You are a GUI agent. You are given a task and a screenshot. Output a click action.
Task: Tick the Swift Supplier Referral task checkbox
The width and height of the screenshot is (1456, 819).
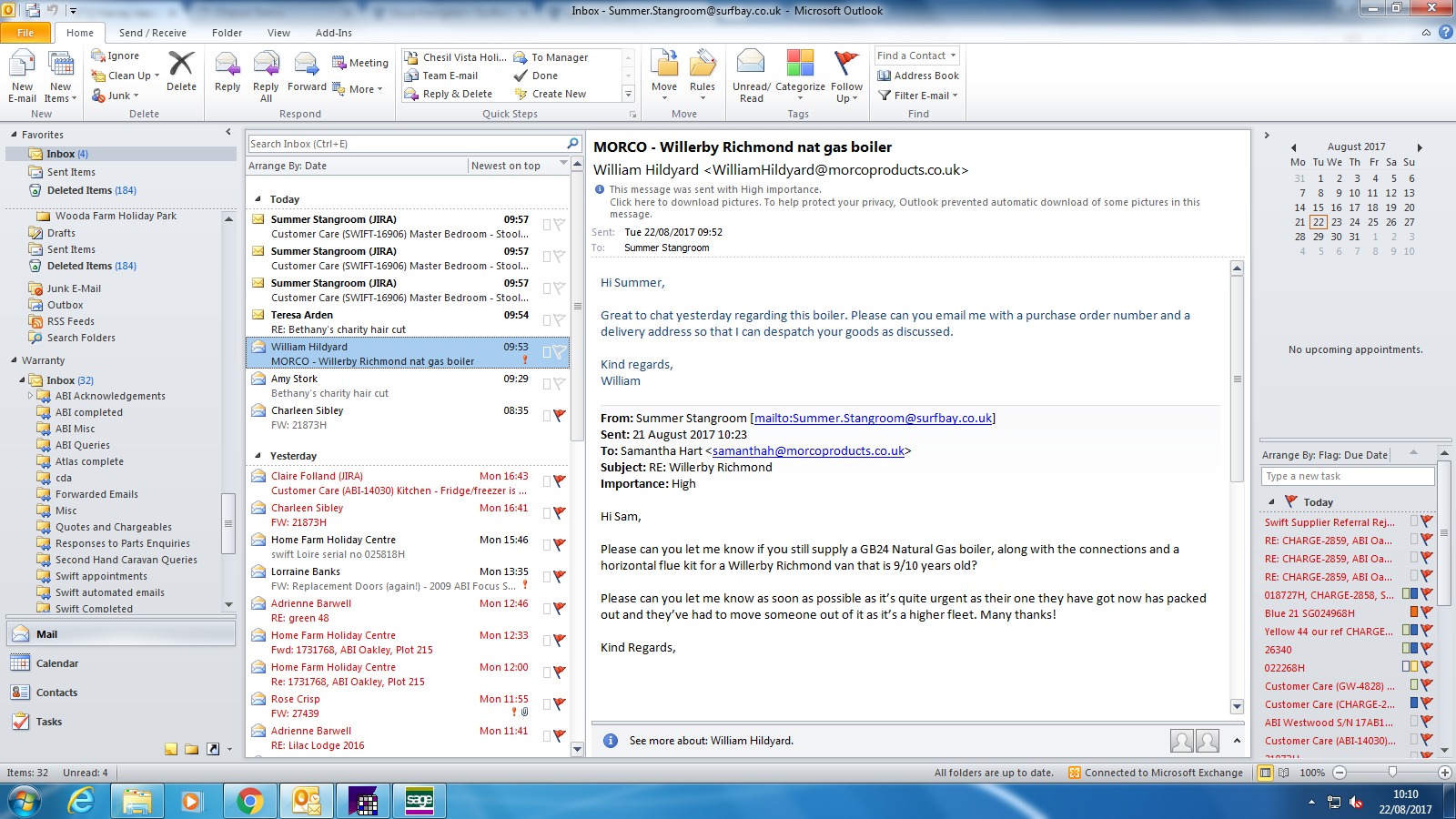click(1414, 521)
